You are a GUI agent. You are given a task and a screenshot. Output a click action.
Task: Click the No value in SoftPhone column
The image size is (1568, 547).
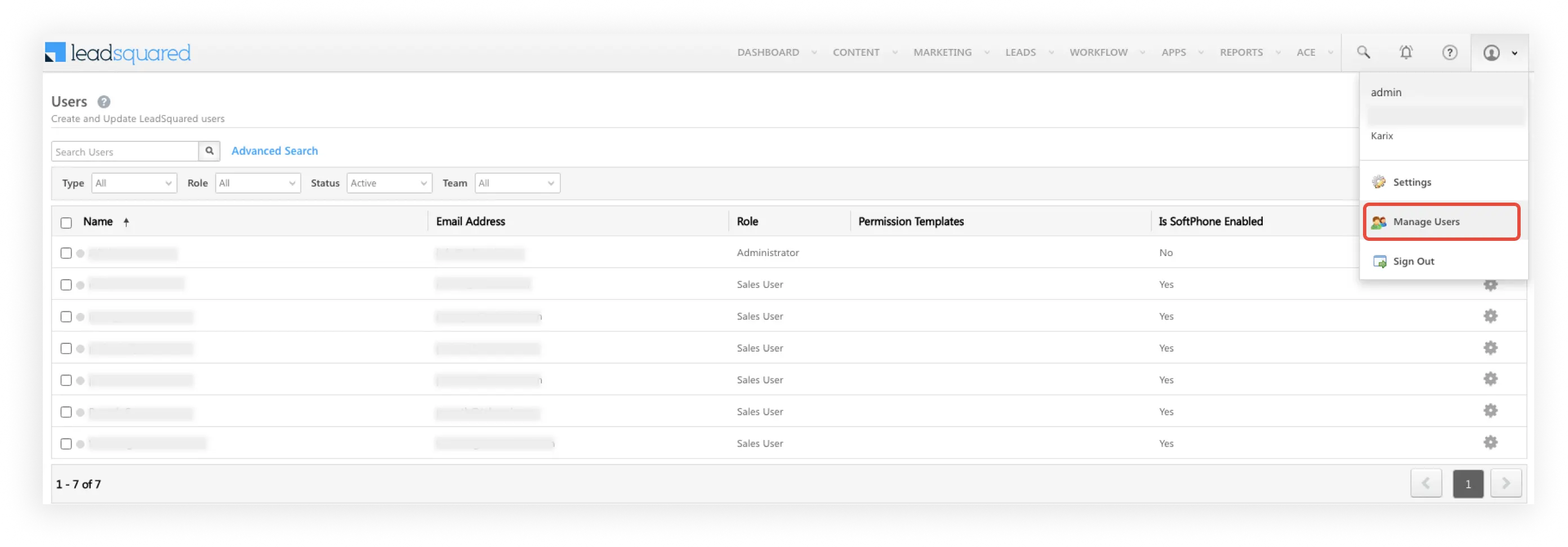click(x=1166, y=253)
